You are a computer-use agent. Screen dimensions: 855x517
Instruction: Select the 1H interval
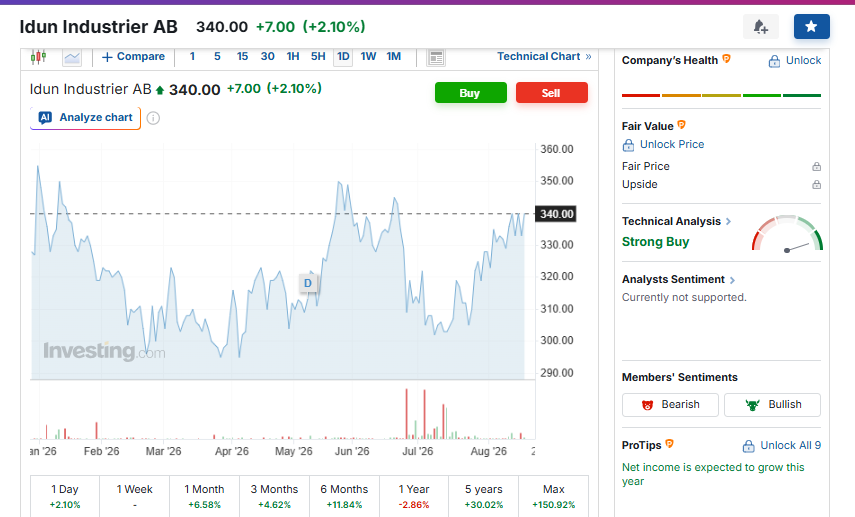coord(293,57)
